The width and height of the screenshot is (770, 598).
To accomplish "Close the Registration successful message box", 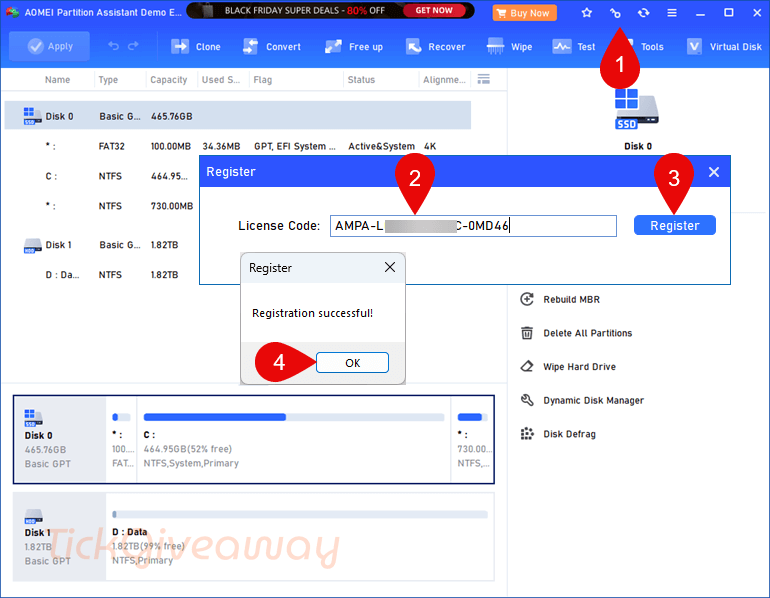I will (x=389, y=267).
